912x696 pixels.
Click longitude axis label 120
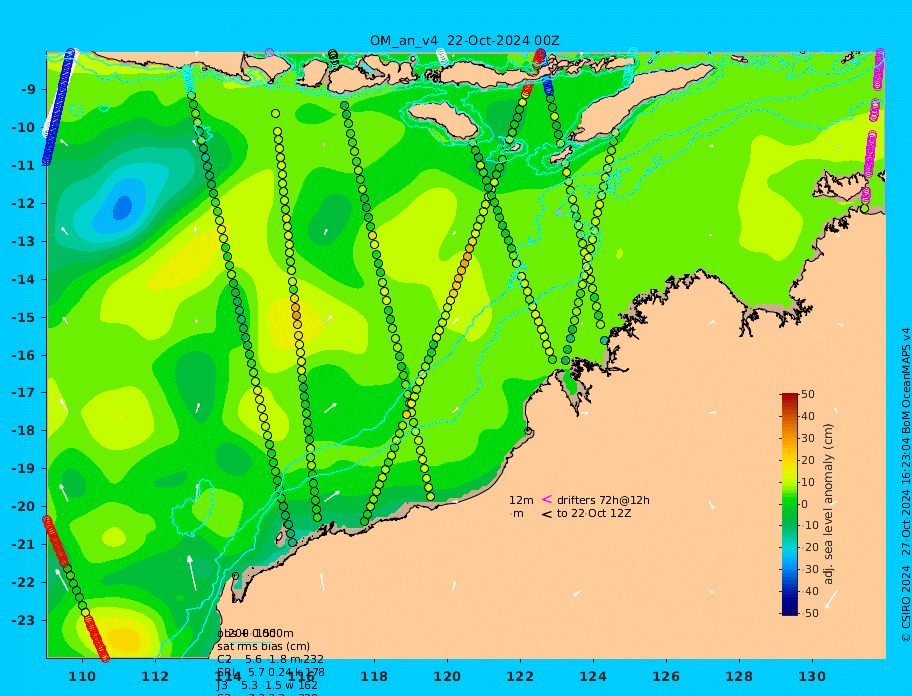(x=447, y=677)
